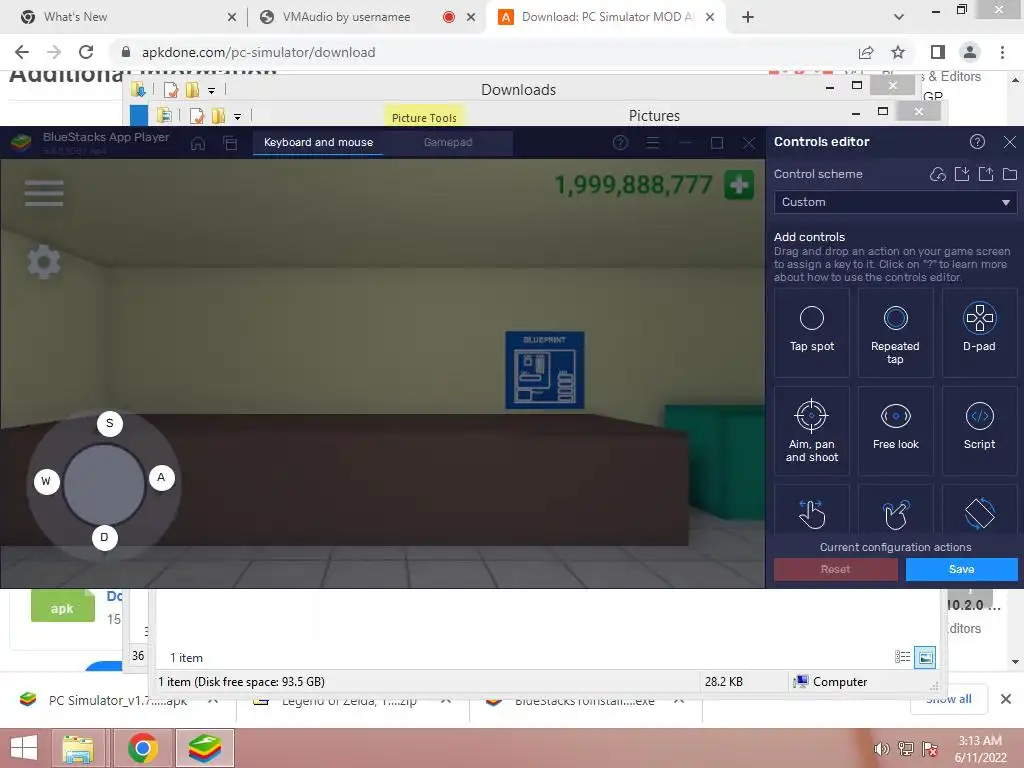Open Windows Start menu
Image resolution: width=1024 pixels, height=768 pixels.
[x=25, y=748]
